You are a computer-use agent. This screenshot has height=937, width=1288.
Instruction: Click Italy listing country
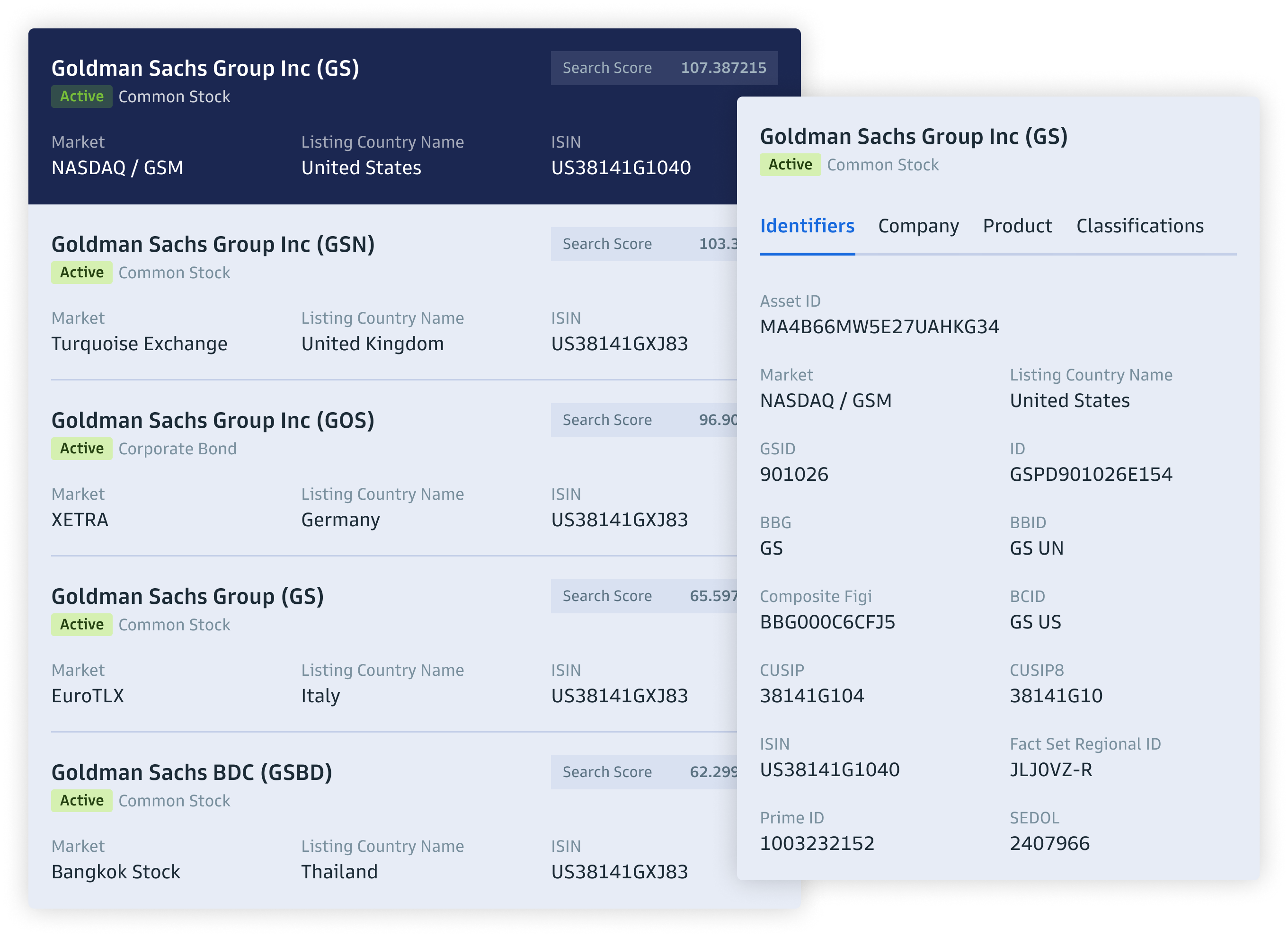[320, 696]
